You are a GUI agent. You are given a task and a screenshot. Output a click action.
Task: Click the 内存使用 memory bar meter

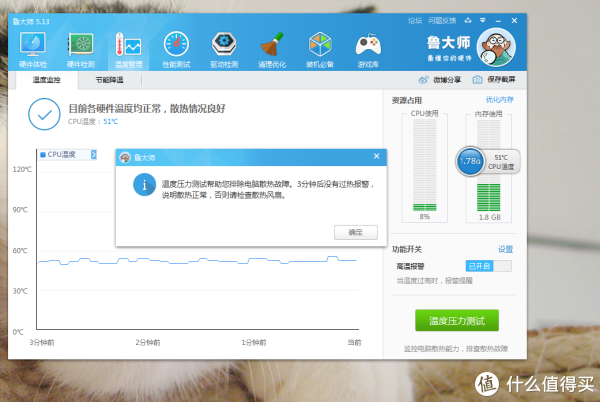click(x=489, y=165)
